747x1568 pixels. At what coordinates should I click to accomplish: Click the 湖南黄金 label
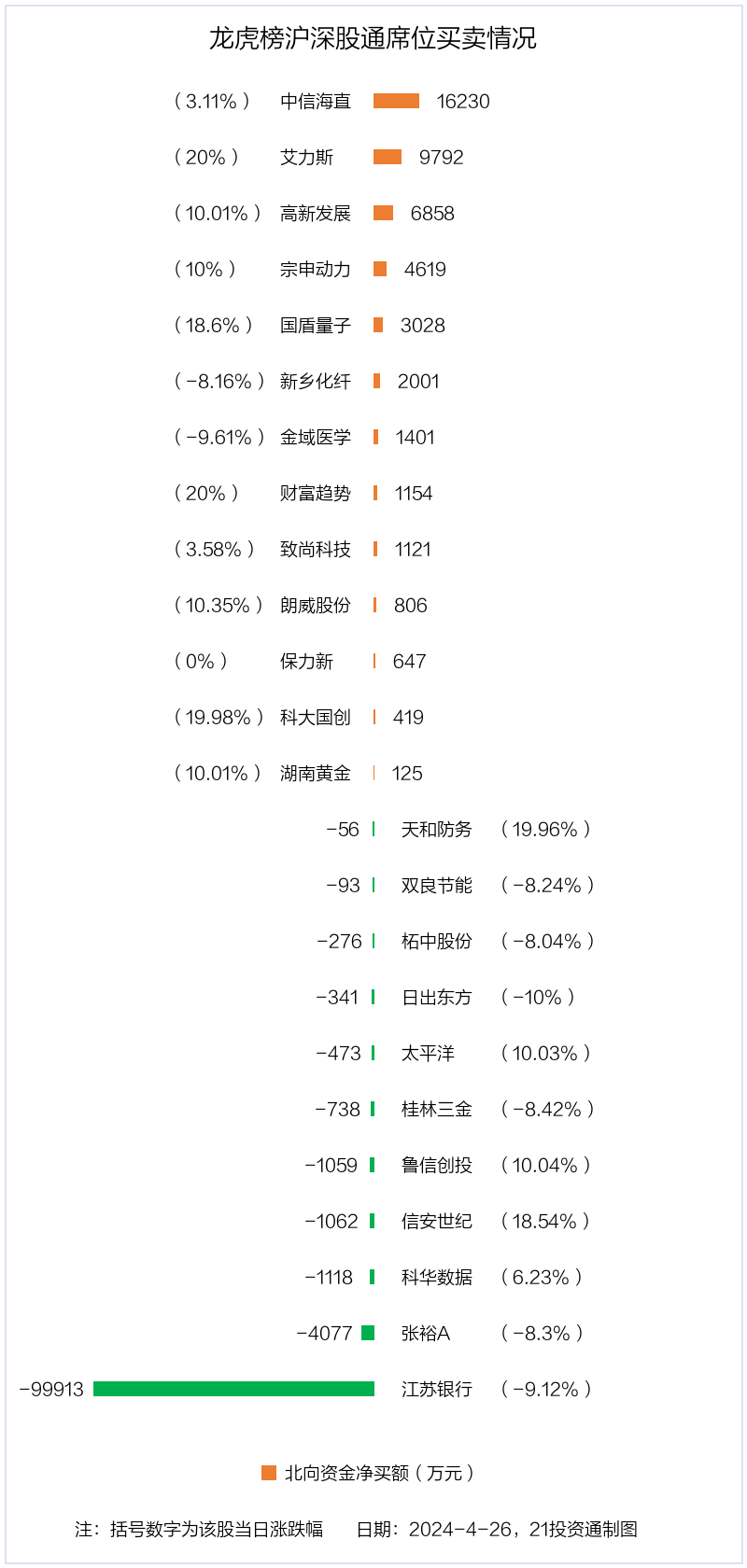pos(316,773)
